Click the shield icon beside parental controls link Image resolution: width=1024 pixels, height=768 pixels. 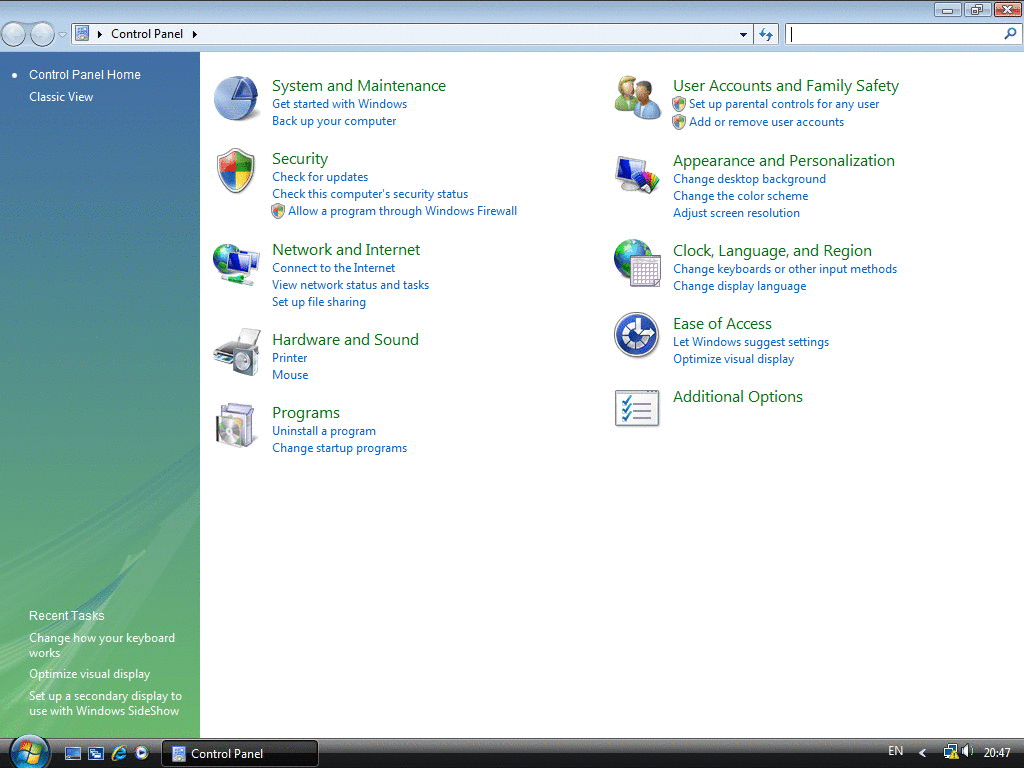679,104
